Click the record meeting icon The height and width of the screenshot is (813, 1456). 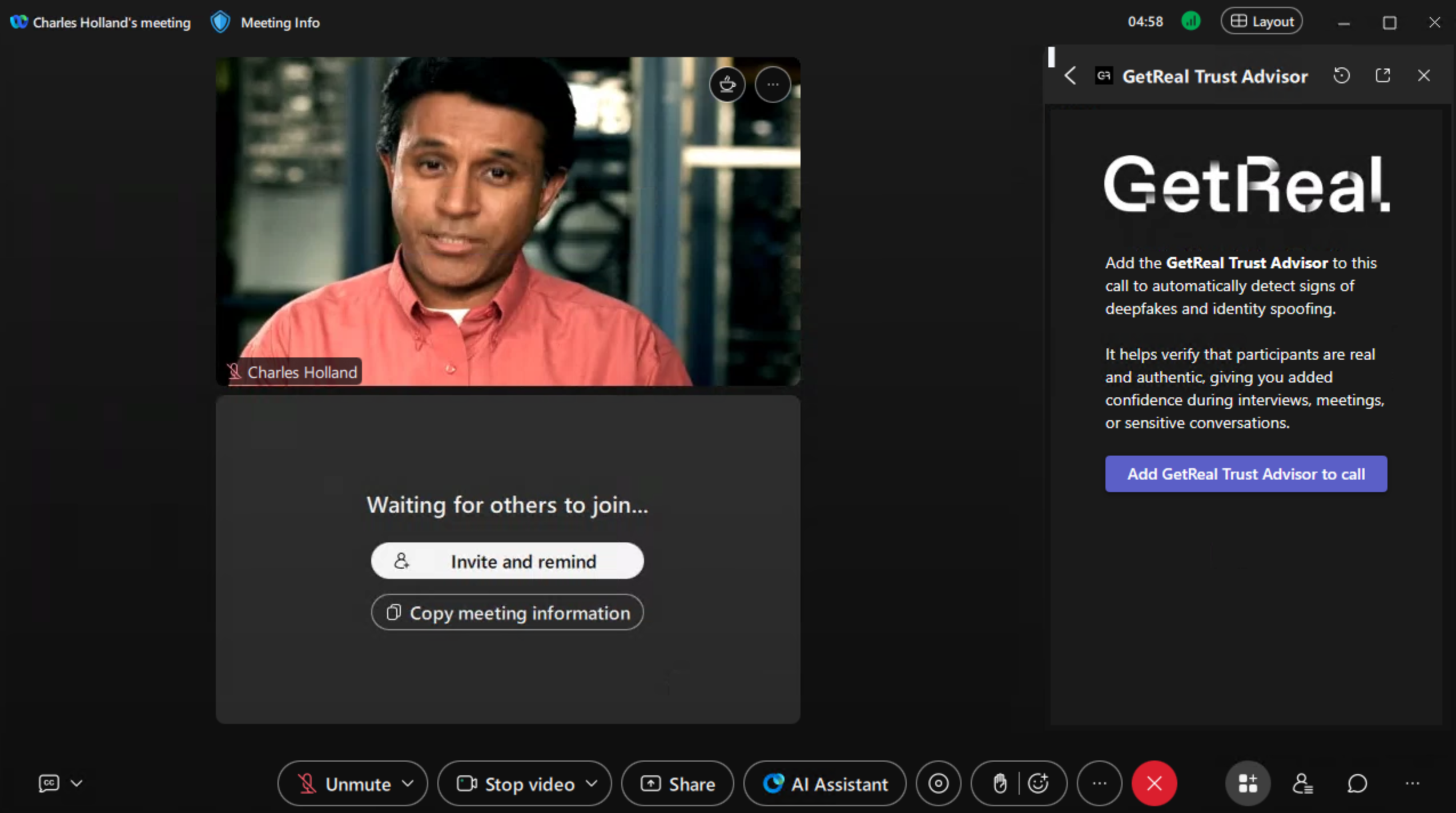[x=938, y=783]
